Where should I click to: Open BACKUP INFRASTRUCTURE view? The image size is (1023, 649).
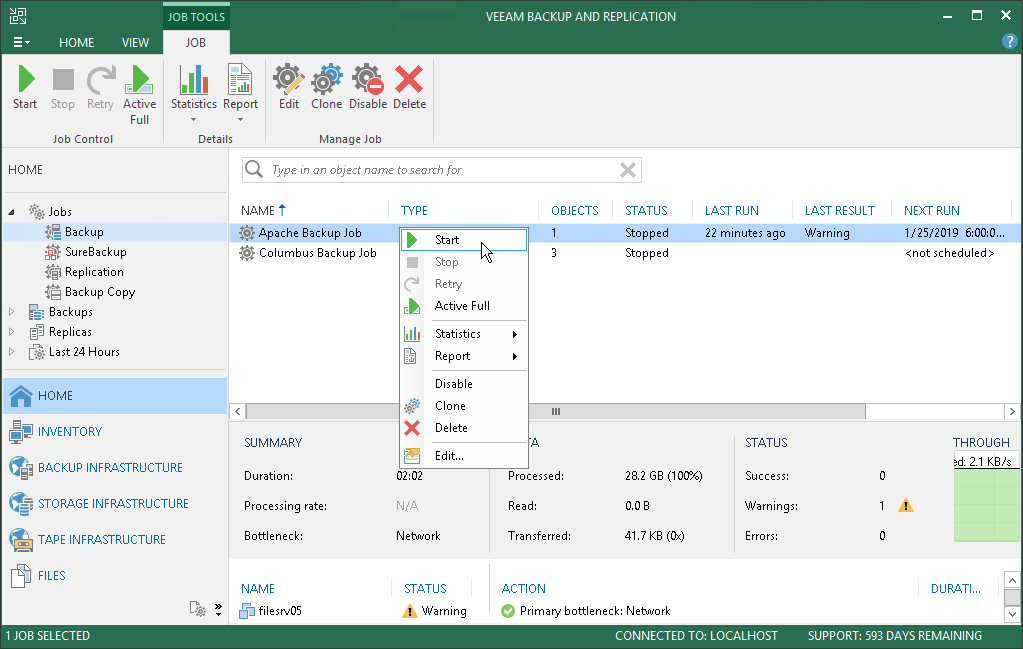tap(115, 468)
